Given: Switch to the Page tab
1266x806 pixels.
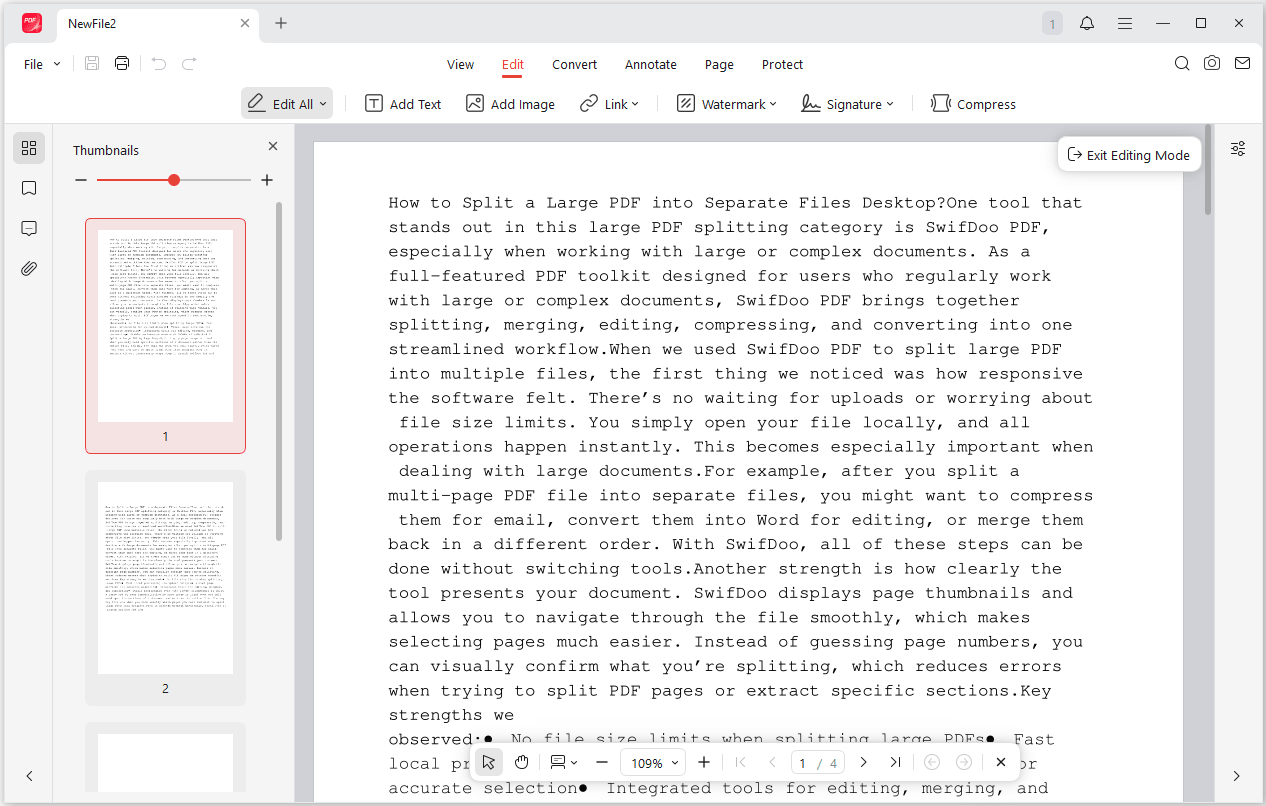Looking at the screenshot, I should (719, 64).
